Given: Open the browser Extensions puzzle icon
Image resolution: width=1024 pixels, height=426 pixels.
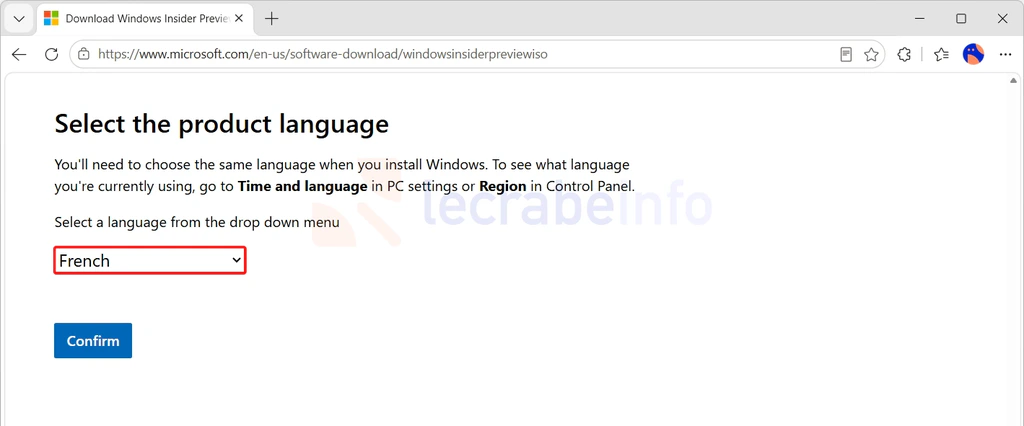Looking at the screenshot, I should point(904,54).
